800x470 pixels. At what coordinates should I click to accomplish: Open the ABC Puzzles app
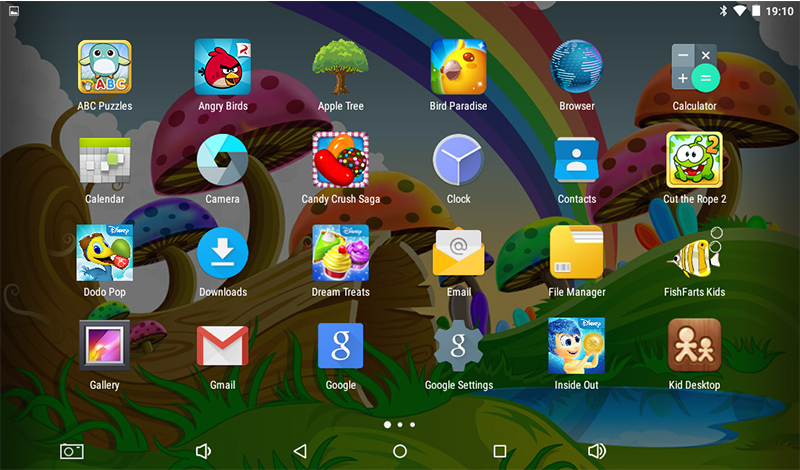[105, 67]
